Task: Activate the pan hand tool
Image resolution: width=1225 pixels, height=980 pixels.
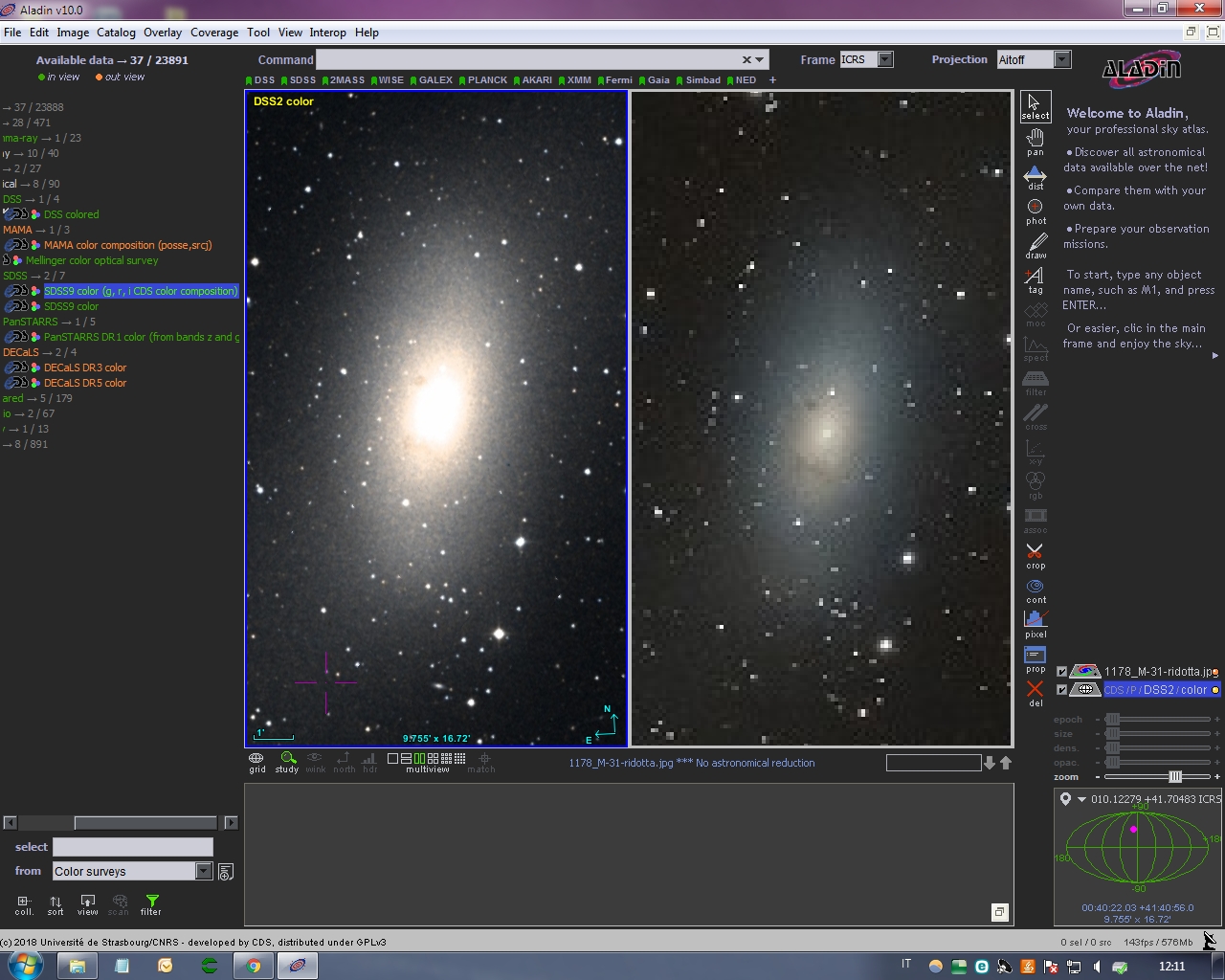Action: [1036, 142]
